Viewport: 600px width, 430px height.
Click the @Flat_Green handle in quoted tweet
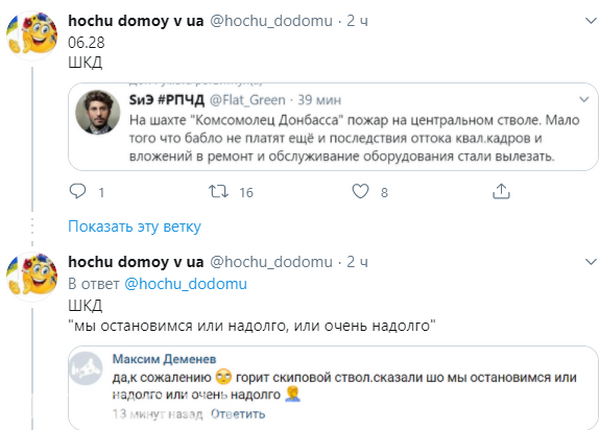237,99
